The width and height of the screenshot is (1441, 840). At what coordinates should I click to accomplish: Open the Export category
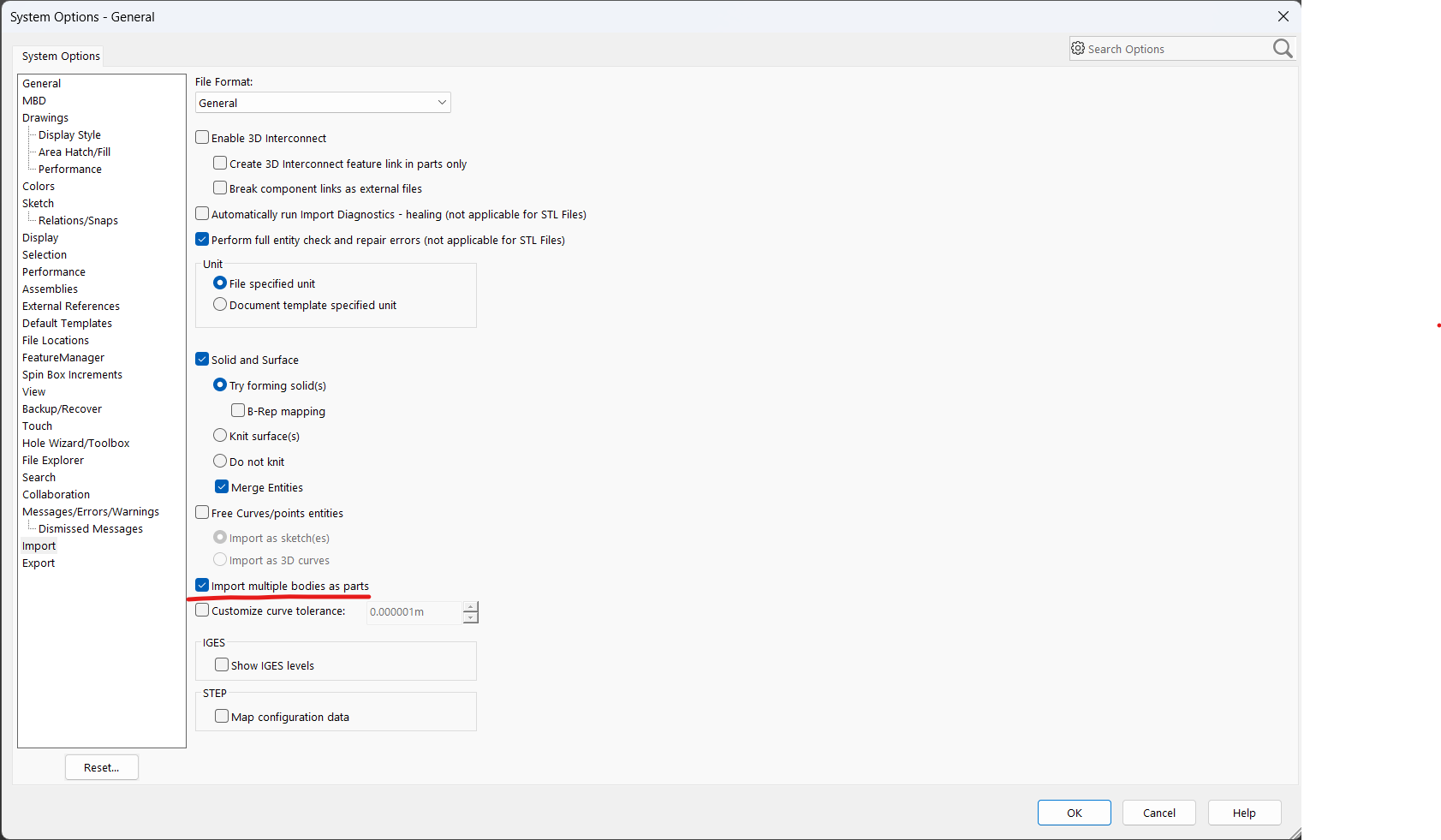point(39,563)
